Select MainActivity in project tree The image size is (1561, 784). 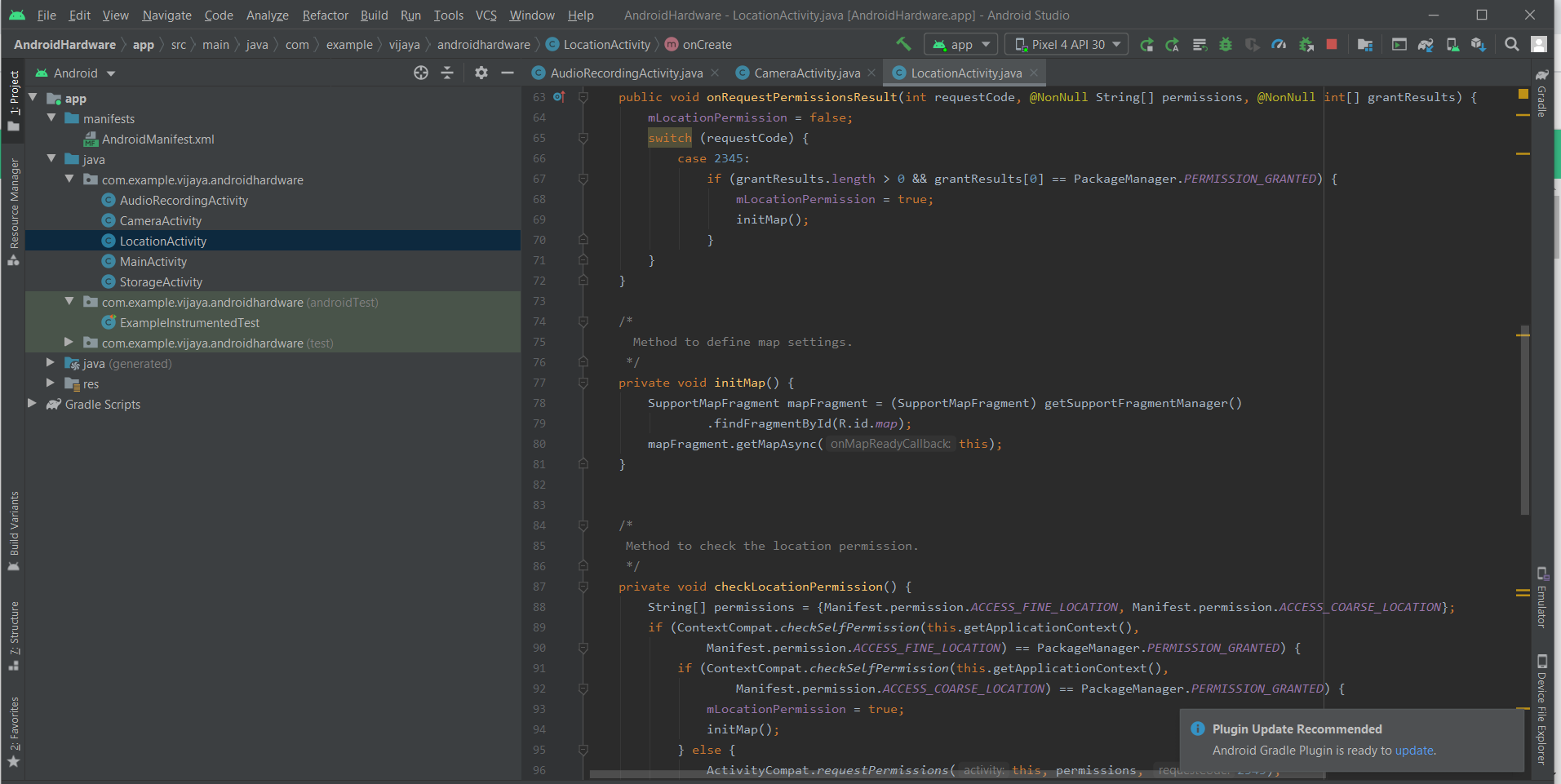(153, 261)
